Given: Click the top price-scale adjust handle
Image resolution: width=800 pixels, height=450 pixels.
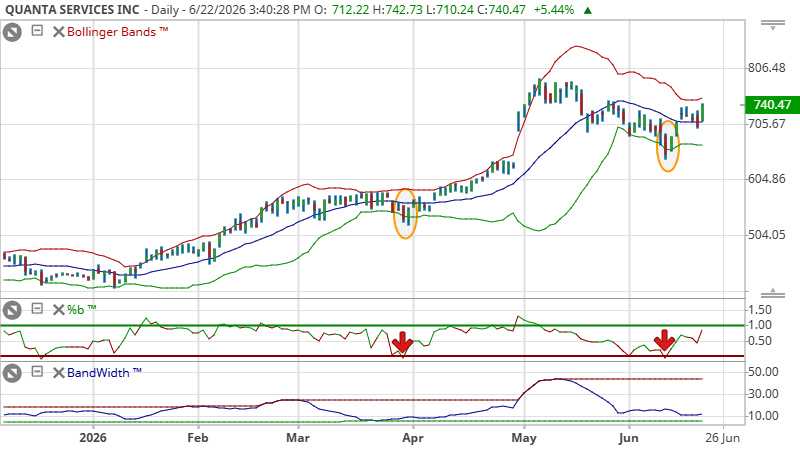Looking at the screenshot, I should click(772, 26).
